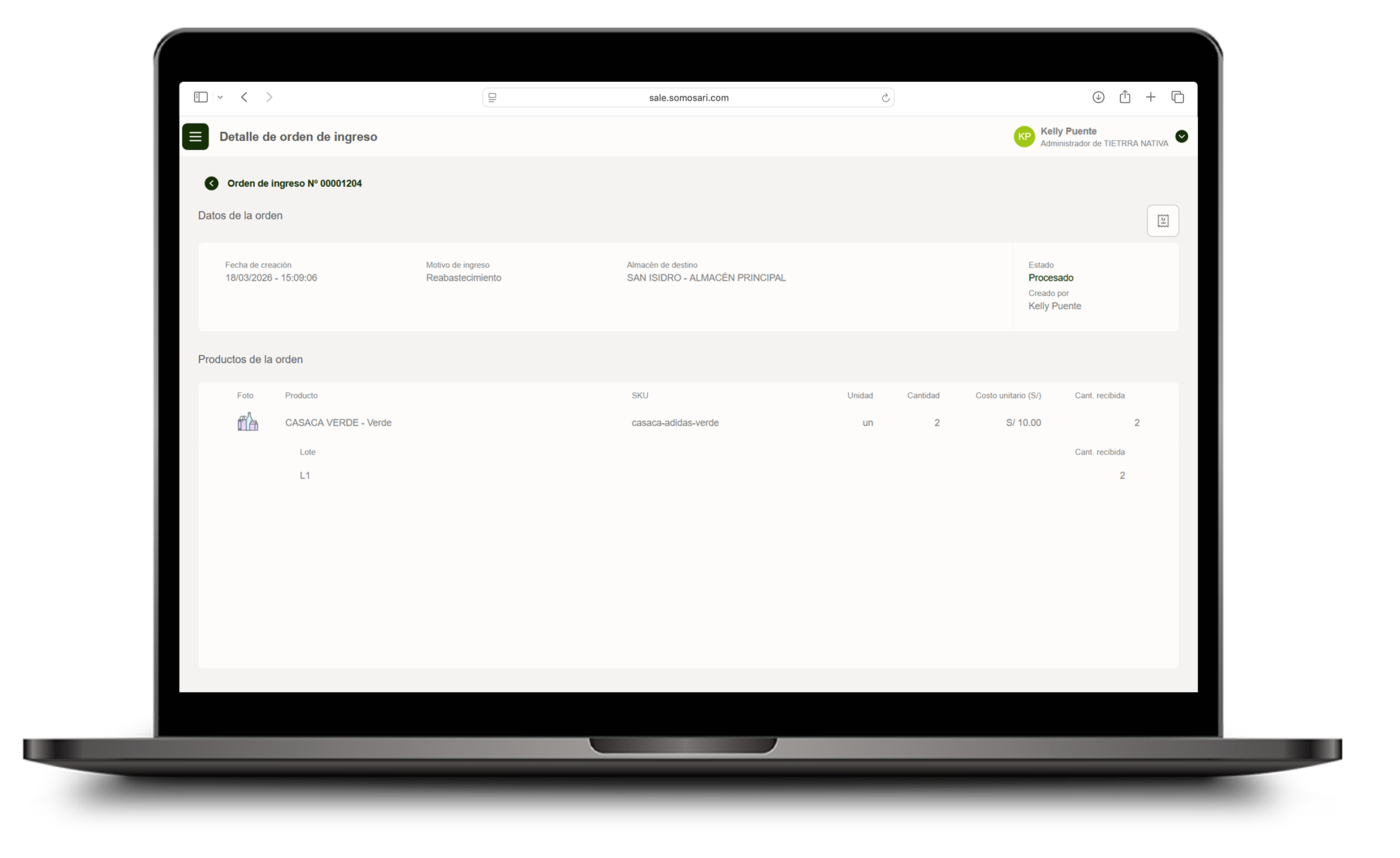Image resolution: width=1400 pixels, height=858 pixels.
Task: Click the CASACA VERDE product photo
Action: point(248,422)
